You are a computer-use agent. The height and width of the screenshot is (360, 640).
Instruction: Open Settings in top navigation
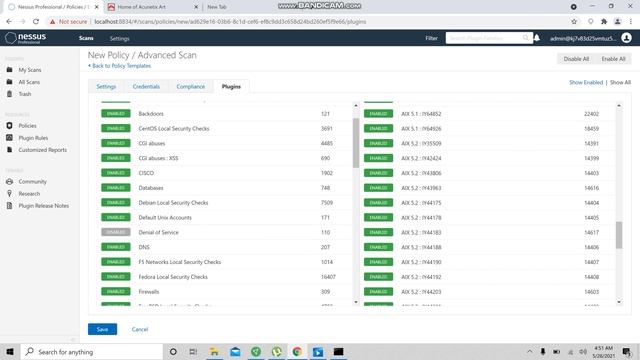click(119, 38)
